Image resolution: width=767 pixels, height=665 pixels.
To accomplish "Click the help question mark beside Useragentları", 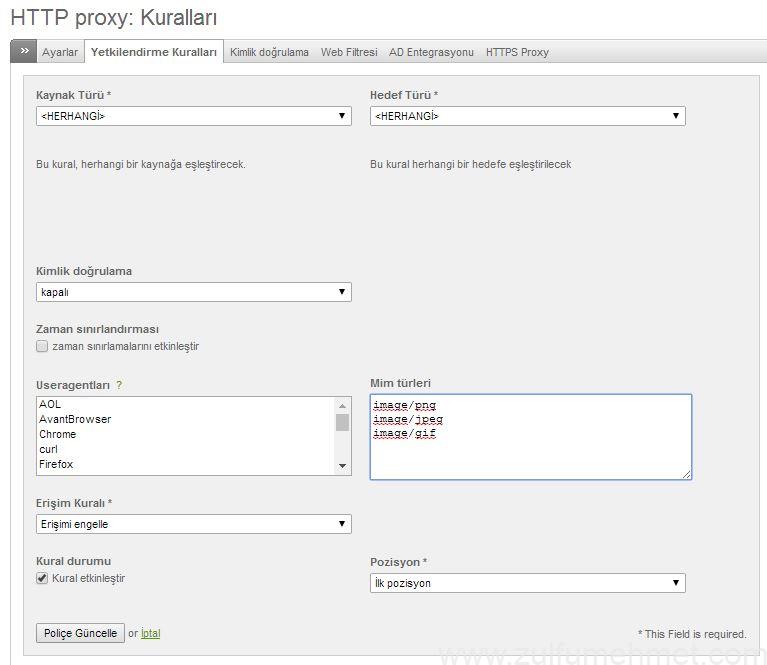I will [119, 386].
